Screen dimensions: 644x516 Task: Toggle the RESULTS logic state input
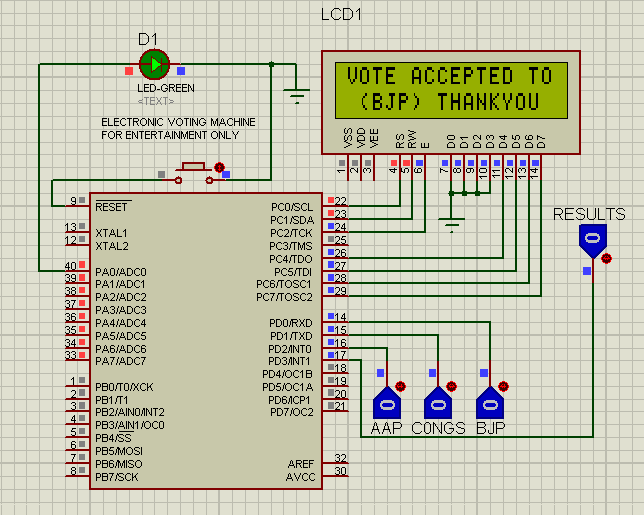click(593, 241)
